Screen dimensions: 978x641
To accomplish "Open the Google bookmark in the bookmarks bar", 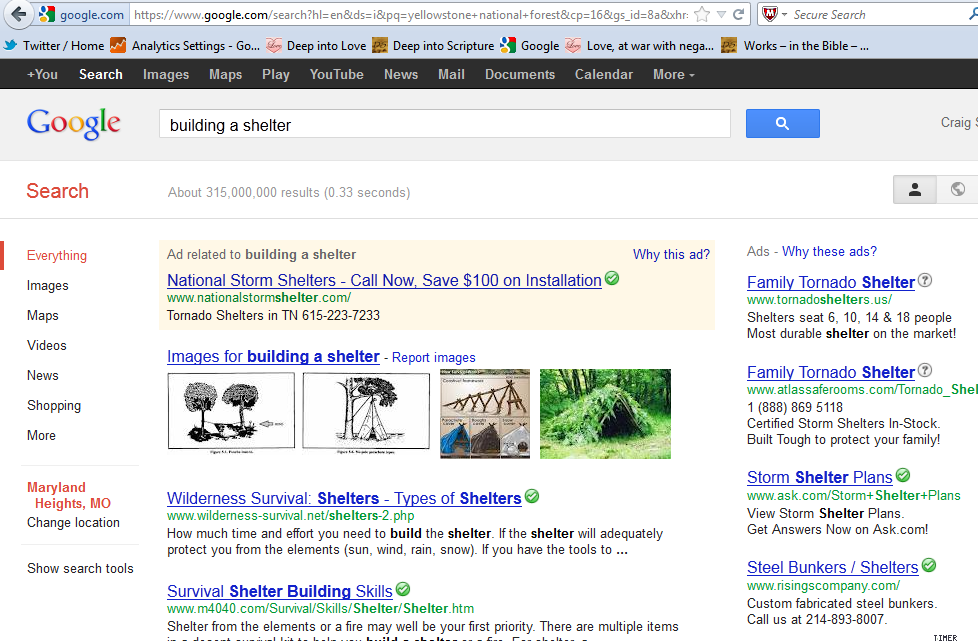I will point(530,46).
